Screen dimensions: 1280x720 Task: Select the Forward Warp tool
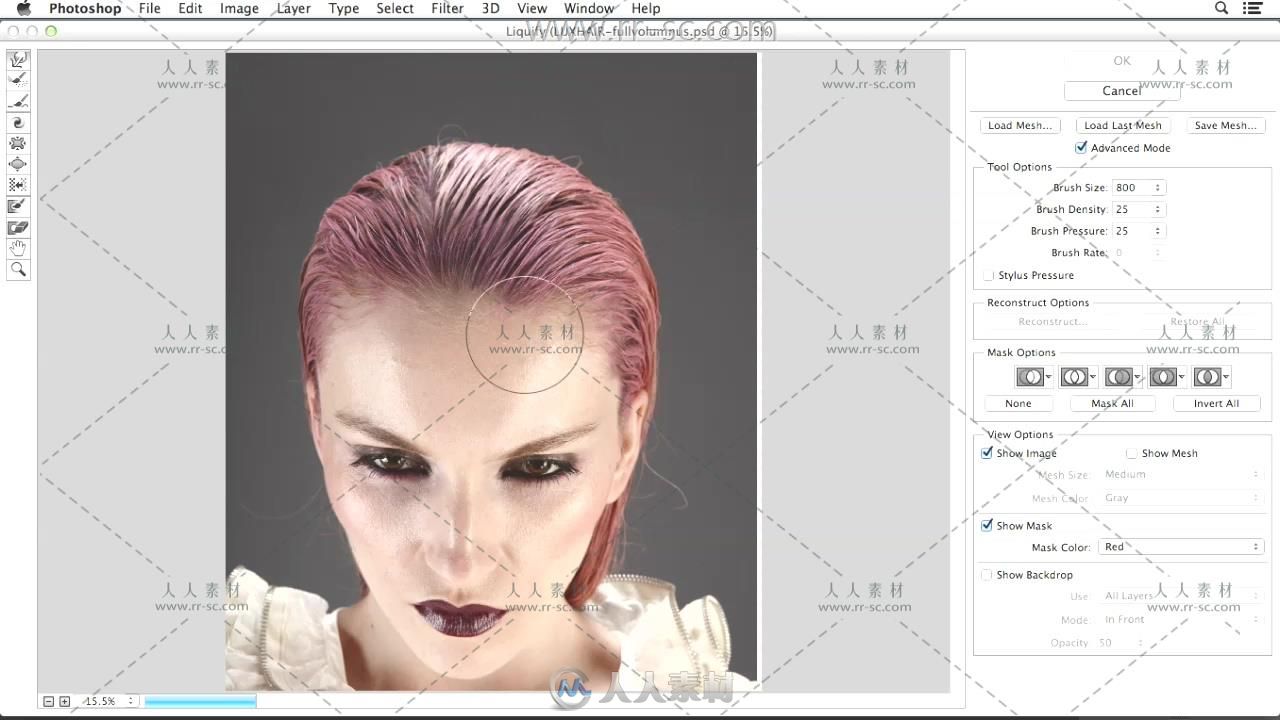18,60
